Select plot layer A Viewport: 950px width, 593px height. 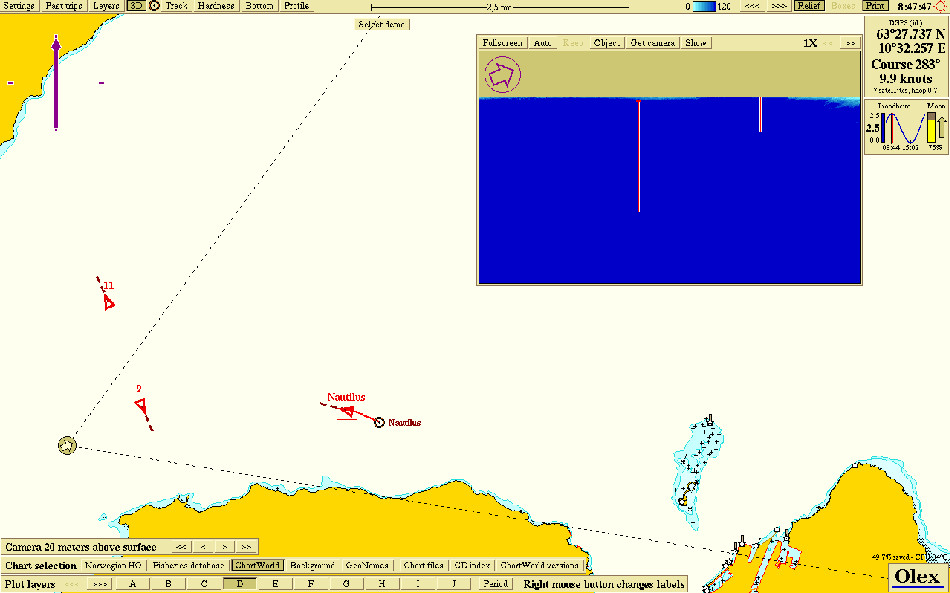click(x=133, y=585)
